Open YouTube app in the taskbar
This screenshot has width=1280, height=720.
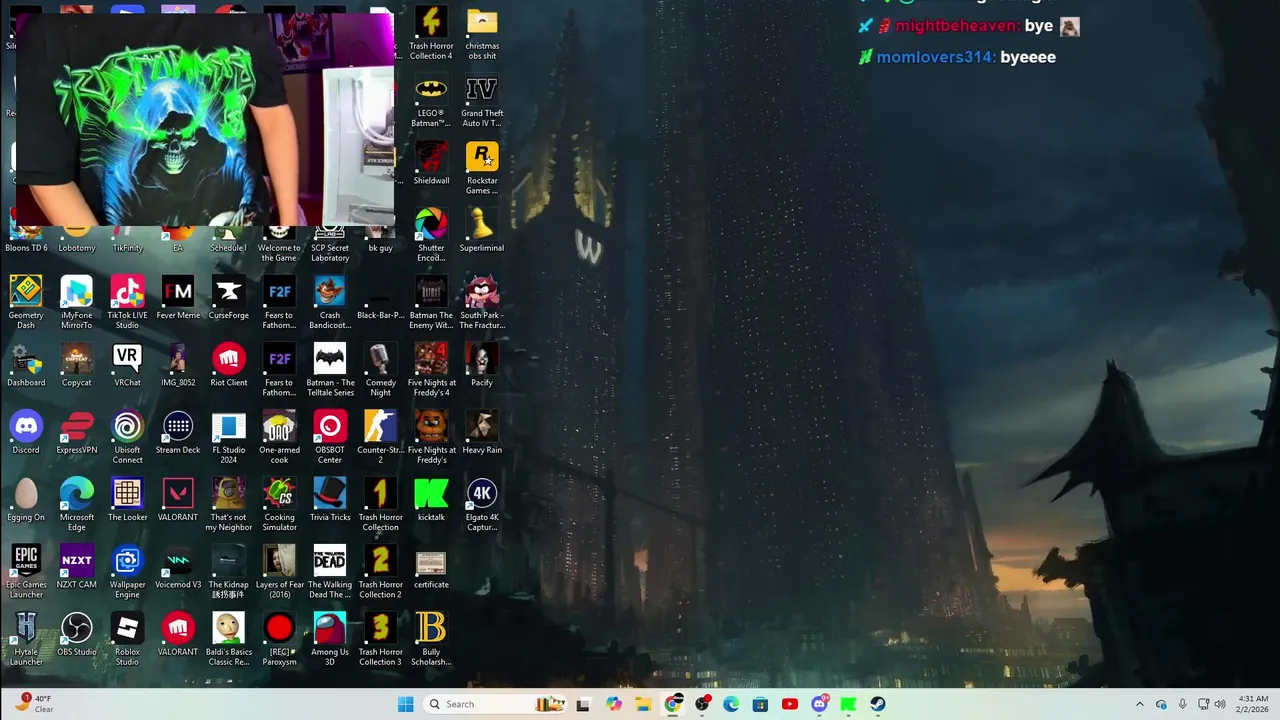790,704
